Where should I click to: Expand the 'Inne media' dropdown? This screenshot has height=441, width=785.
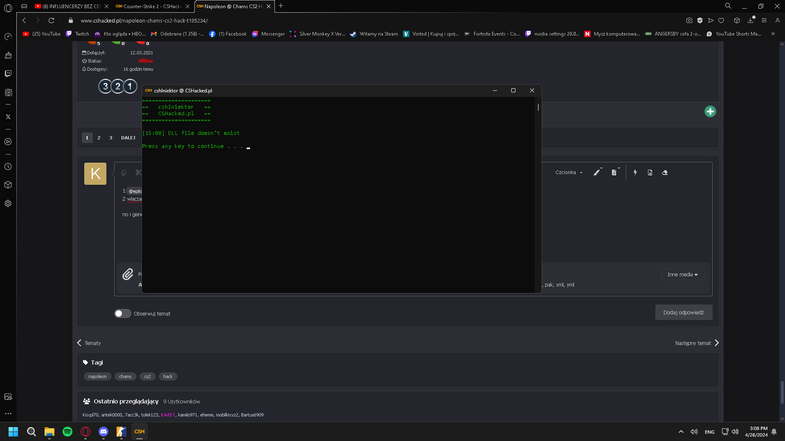683,274
